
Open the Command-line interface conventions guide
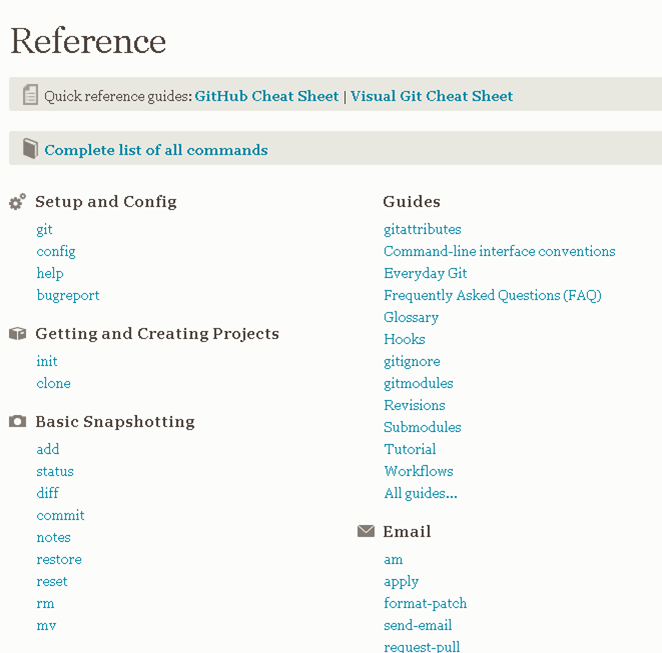click(499, 251)
